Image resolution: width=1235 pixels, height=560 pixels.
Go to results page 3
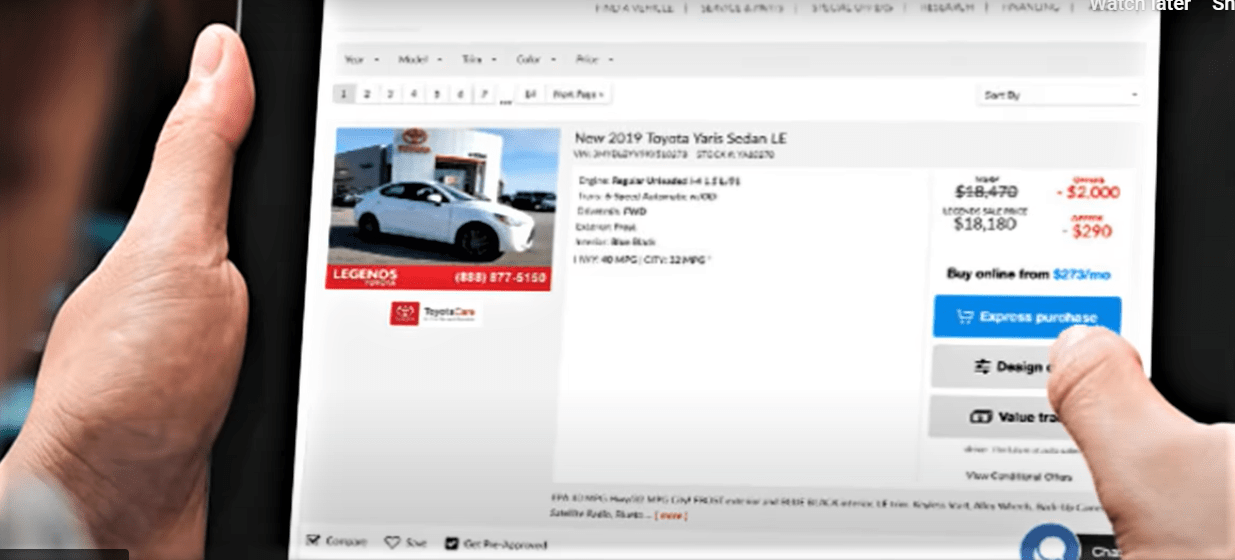tap(390, 94)
